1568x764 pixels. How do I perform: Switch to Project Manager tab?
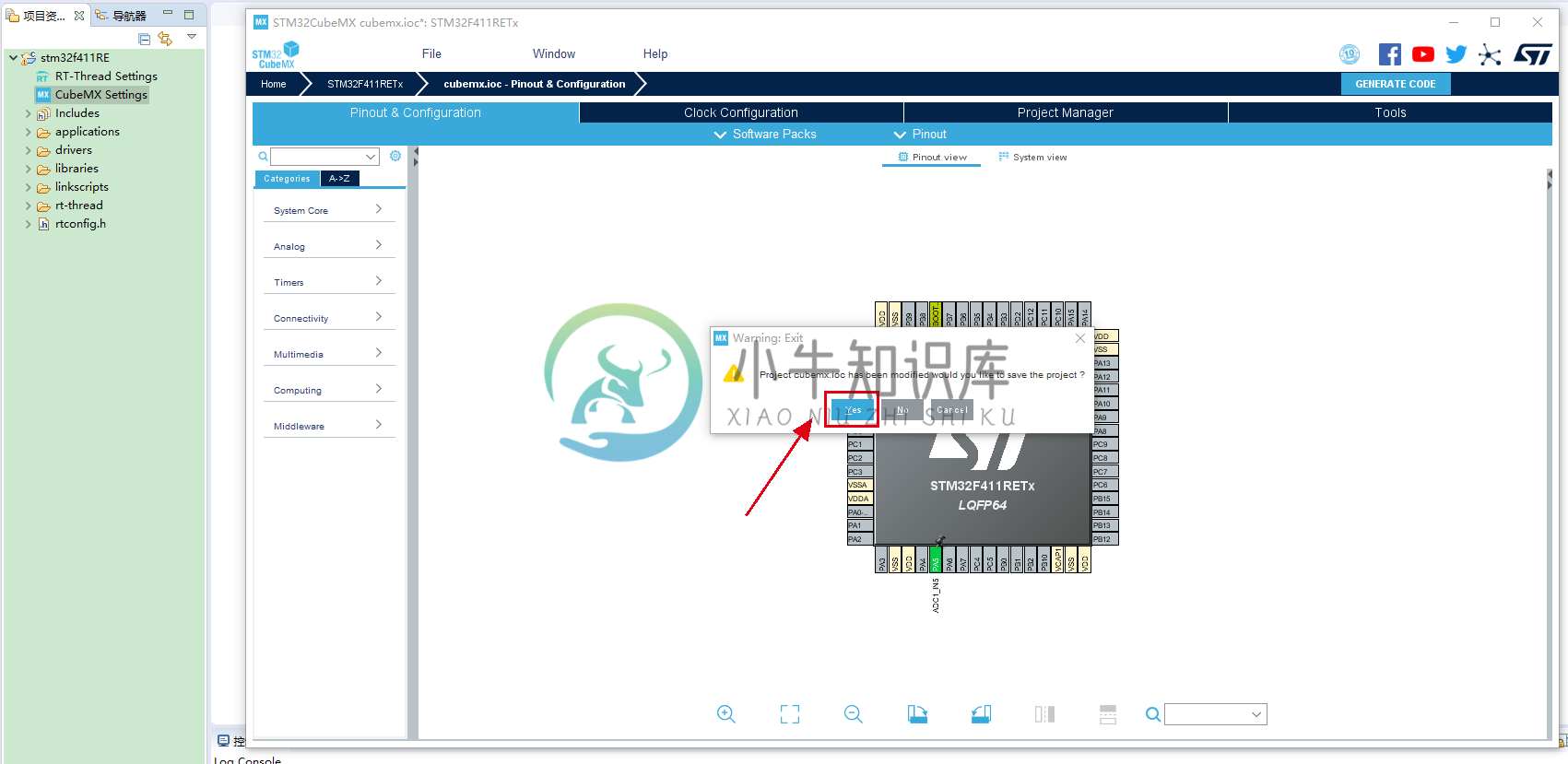(x=1066, y=112)
